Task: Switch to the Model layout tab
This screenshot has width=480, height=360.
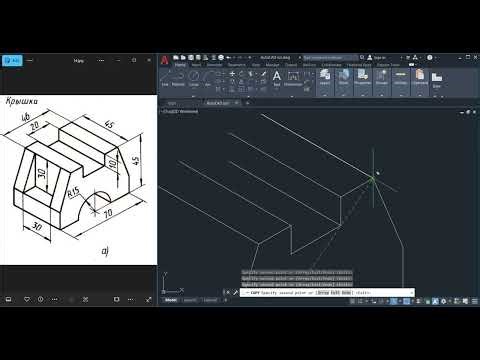Action: 171,300
